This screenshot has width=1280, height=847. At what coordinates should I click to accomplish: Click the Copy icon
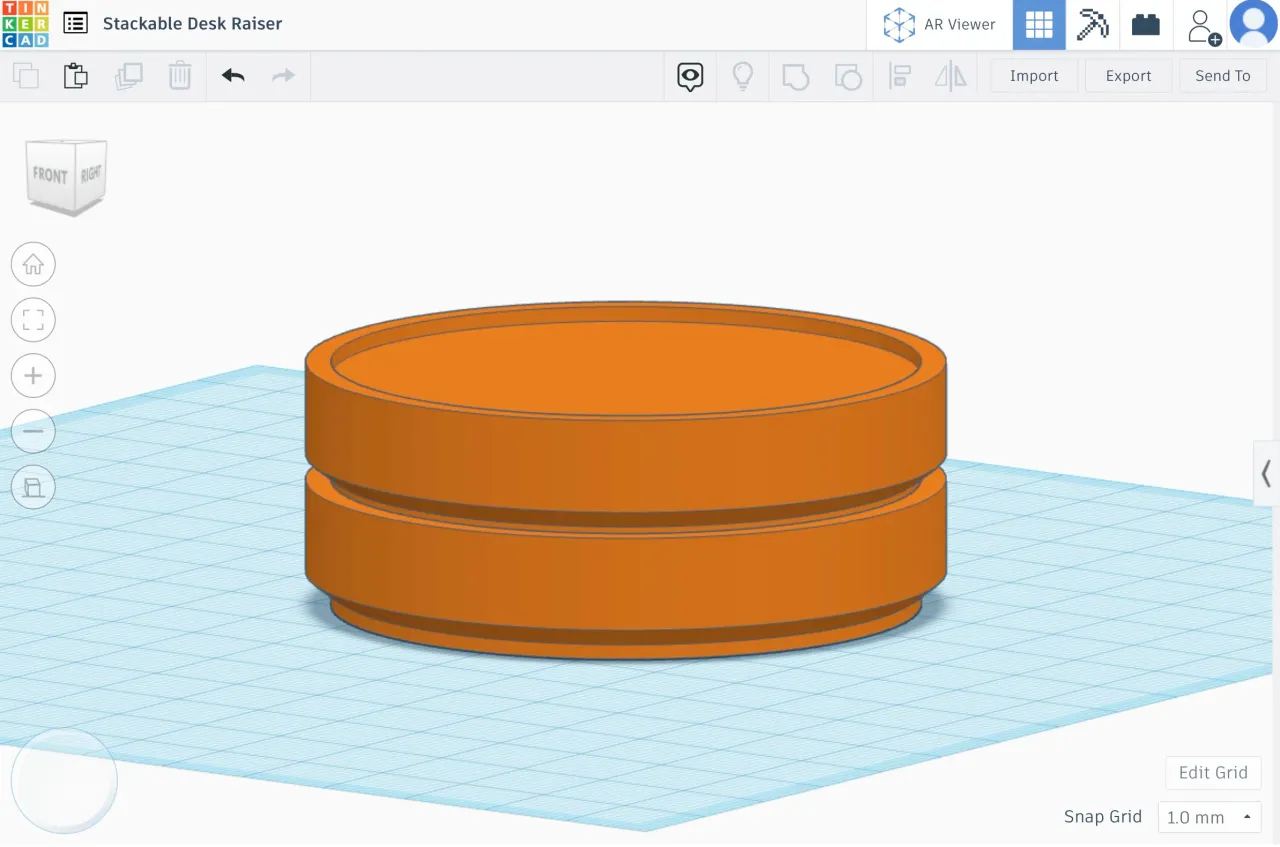click(x=26, y=76)
